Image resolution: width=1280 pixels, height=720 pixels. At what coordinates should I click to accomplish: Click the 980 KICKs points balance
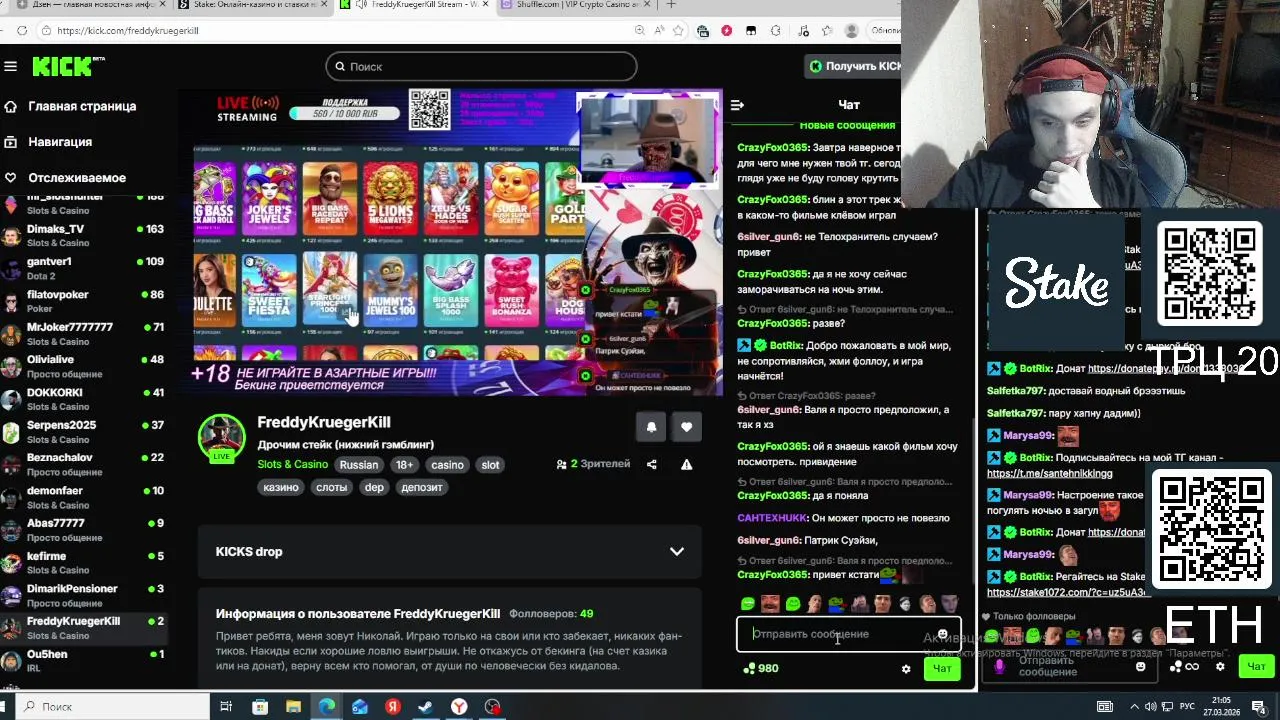pyautogui.click(x=760, y=669)
